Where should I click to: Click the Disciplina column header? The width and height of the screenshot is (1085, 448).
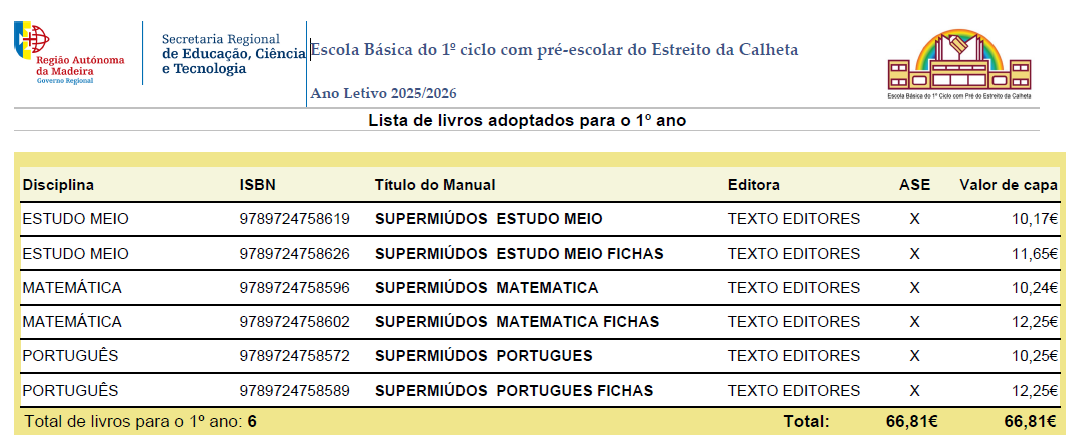click(x=58, y=185)
